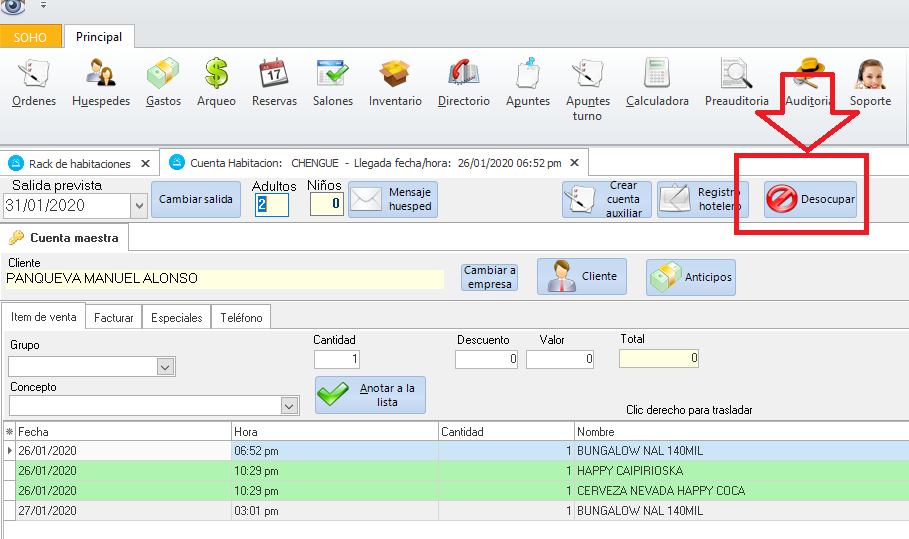Open Huespedes guest list
This screenshot has height=539, width=909.
pyautogui.click(x=101, y=83)
